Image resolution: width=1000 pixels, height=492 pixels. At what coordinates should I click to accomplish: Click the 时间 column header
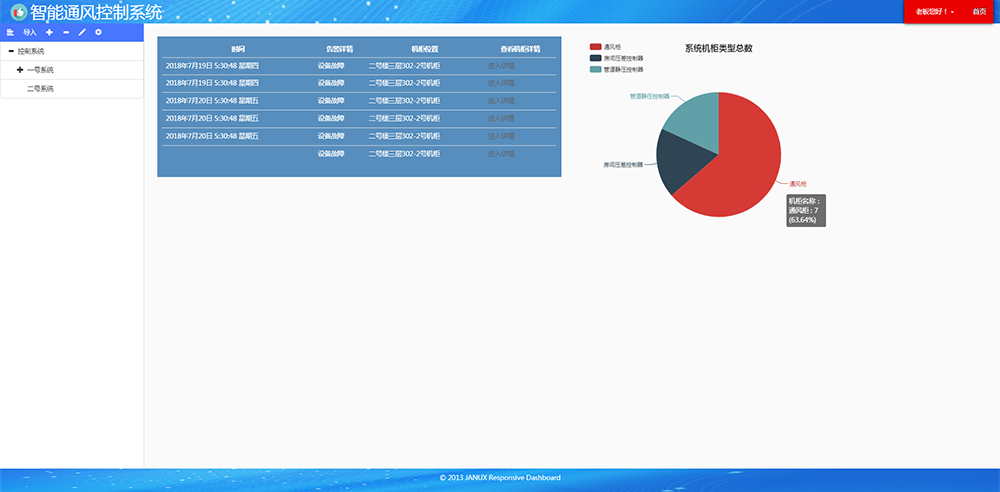click(x=238, y=49)
